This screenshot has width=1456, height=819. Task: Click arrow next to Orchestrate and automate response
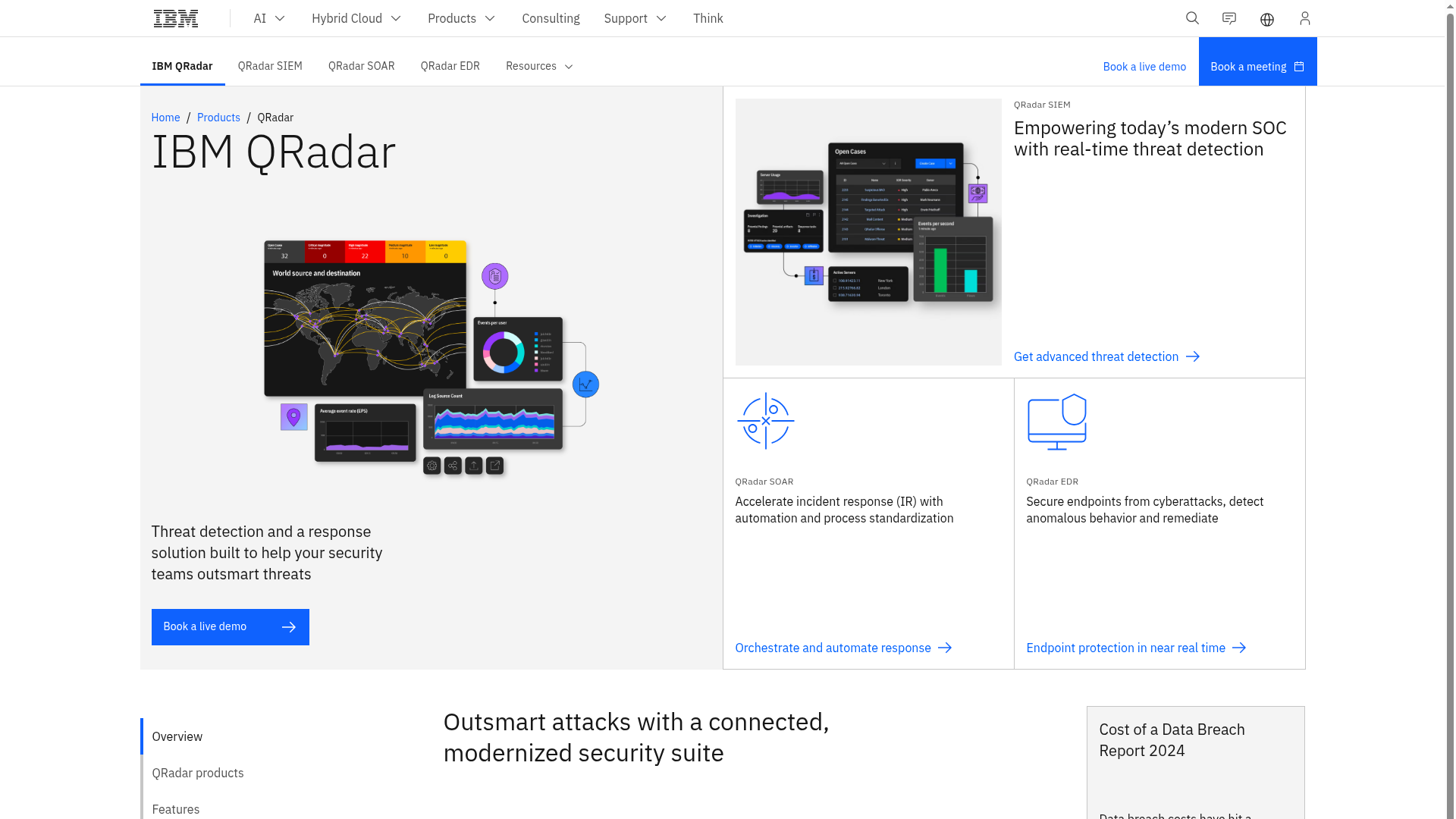click(945, 648)
